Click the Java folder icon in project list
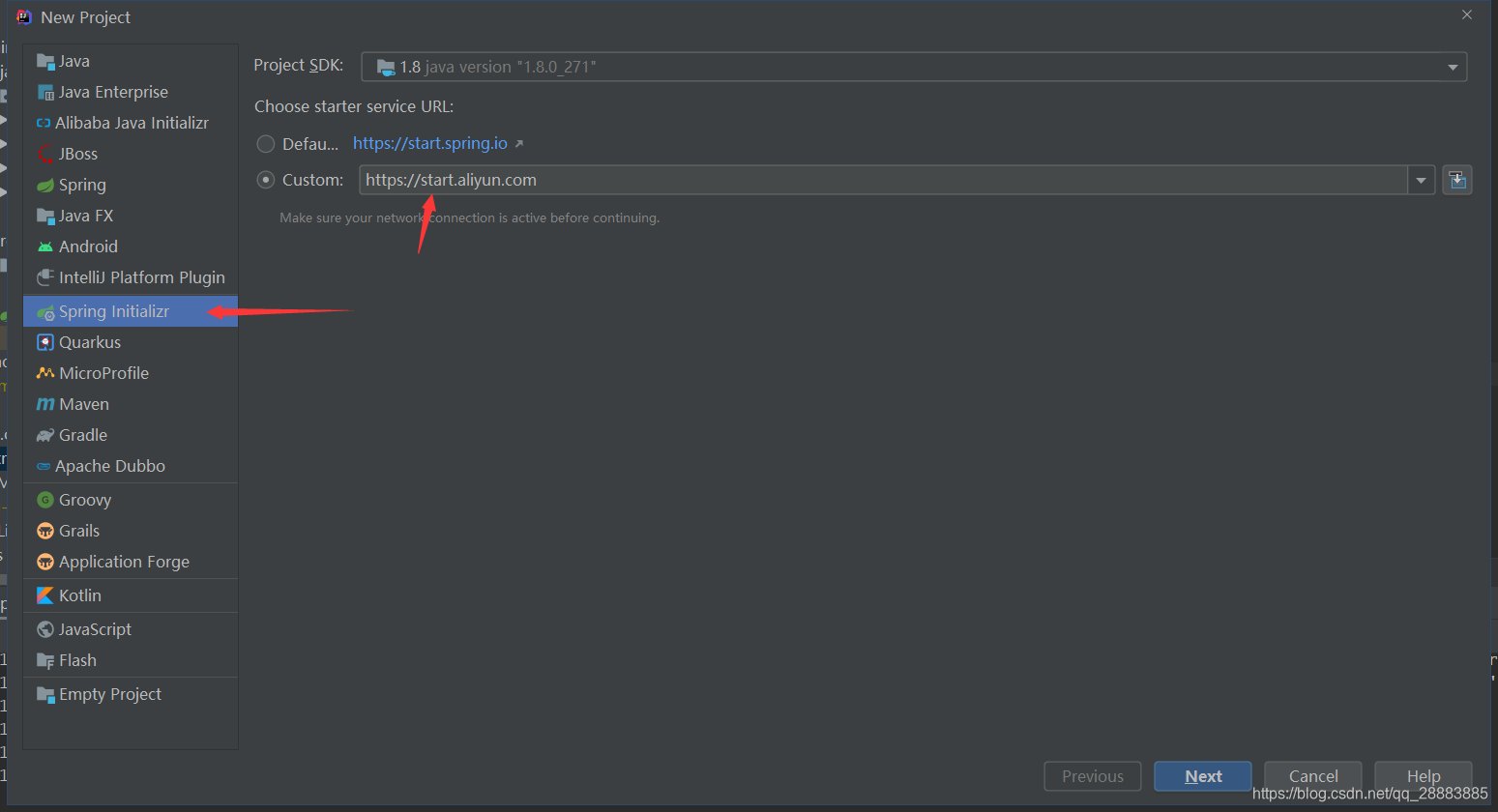 [45, 62]
